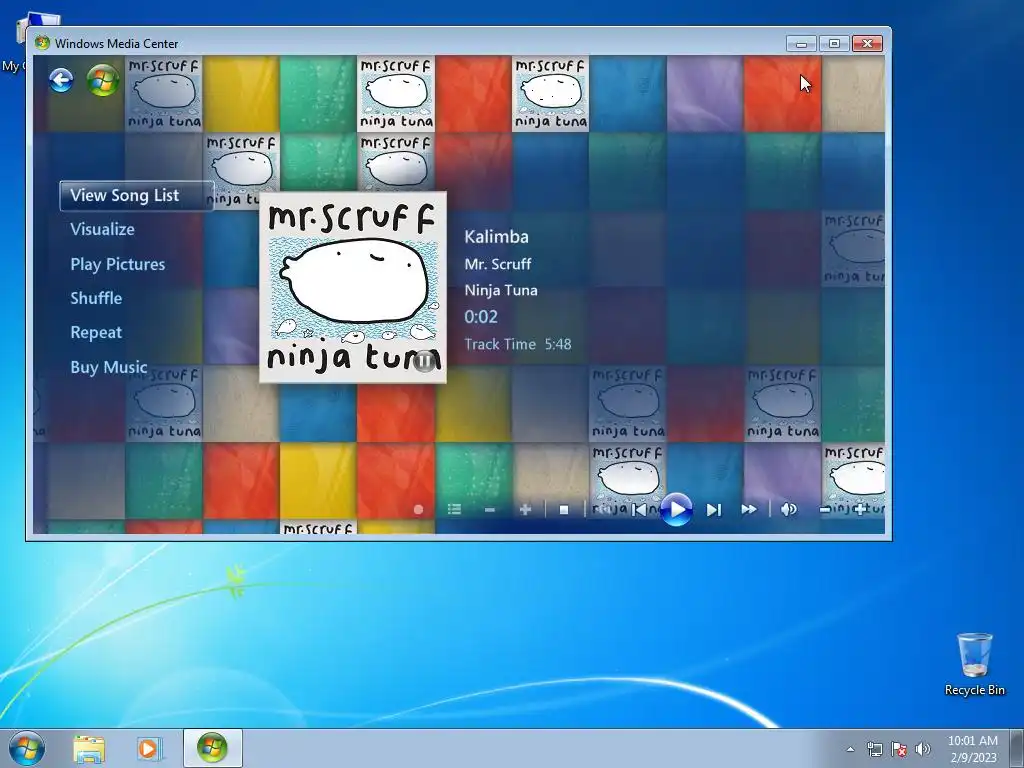Viewport: 1024px width, 768px height.
Task: Click the Ninja Tuna album name
Action: point(501,290)
